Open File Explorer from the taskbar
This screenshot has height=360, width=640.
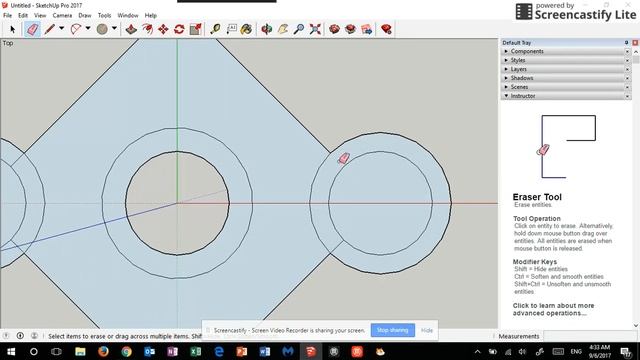click(80, 351)
